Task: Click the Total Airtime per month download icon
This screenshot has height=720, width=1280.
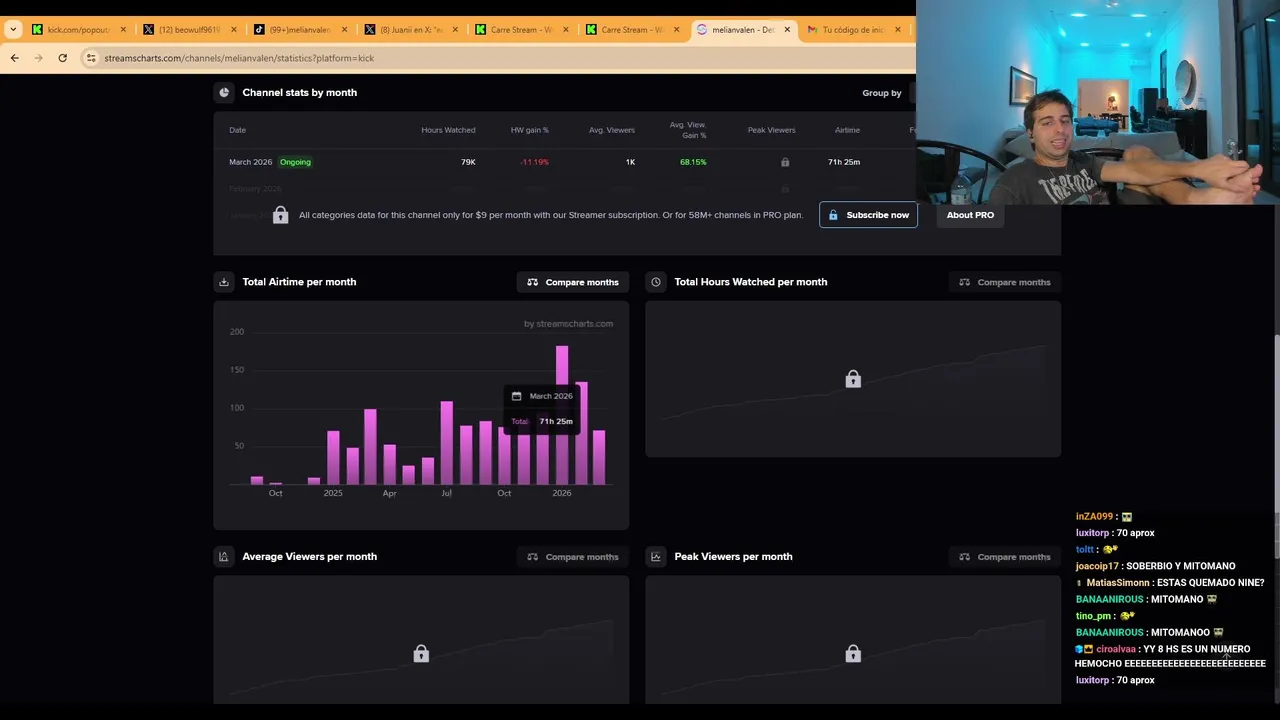Action: 224,282
